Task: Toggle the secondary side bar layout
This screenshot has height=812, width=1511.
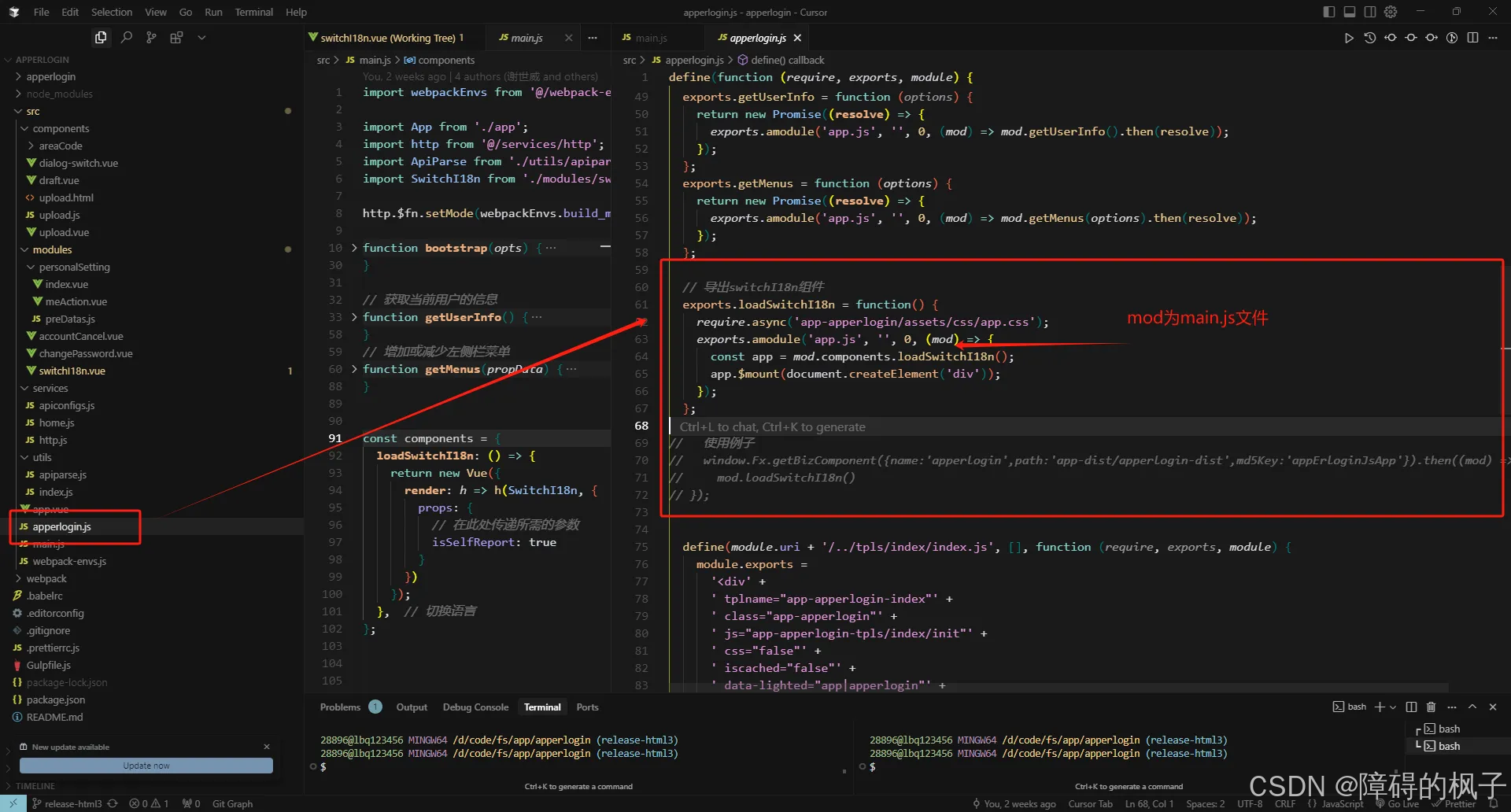Action: [1370, 12]
